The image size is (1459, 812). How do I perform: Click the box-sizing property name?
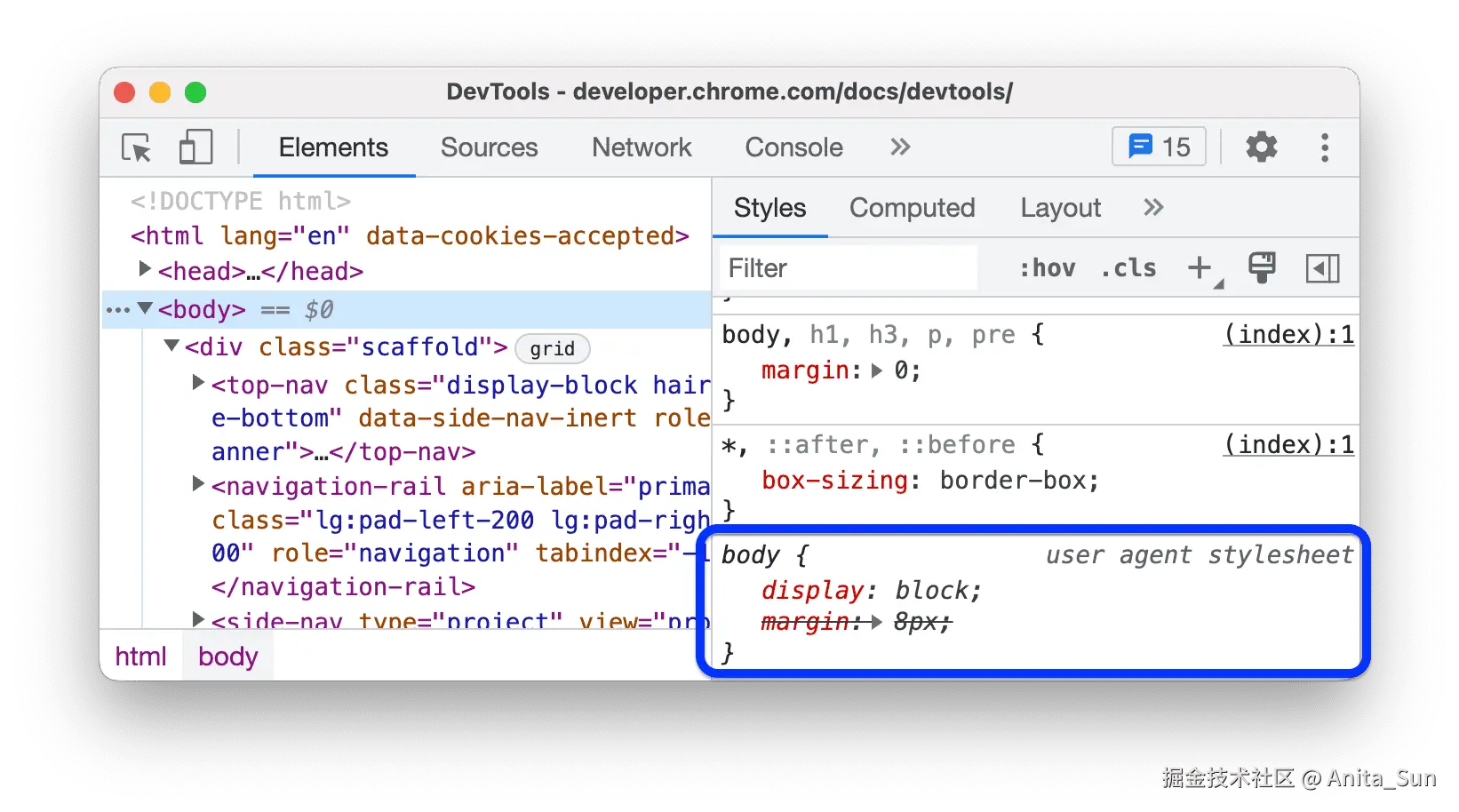tap(835, 481)
